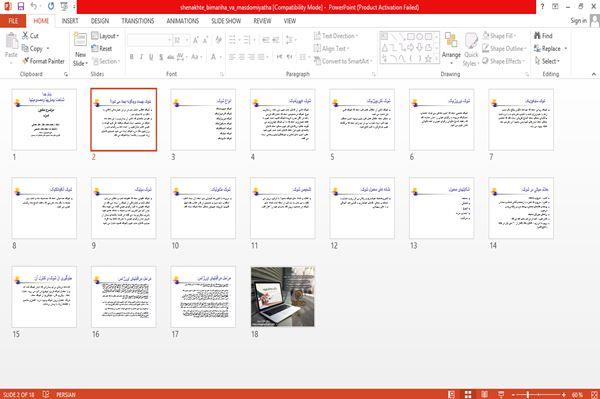Switch to SLIDE SHOW tab
Viewport: 600px width, 399px height.
click(x=226, y=21)
